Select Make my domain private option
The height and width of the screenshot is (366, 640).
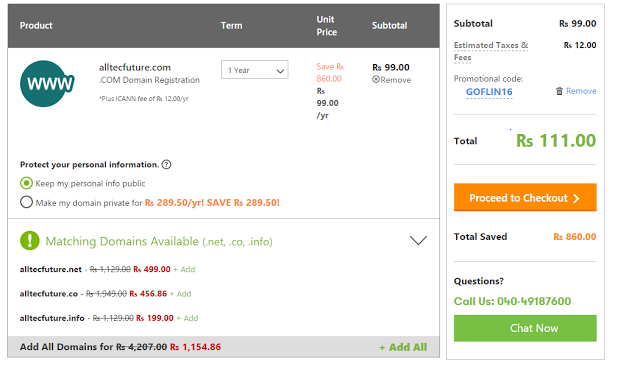pyautogui.click(x=26, y=202)
